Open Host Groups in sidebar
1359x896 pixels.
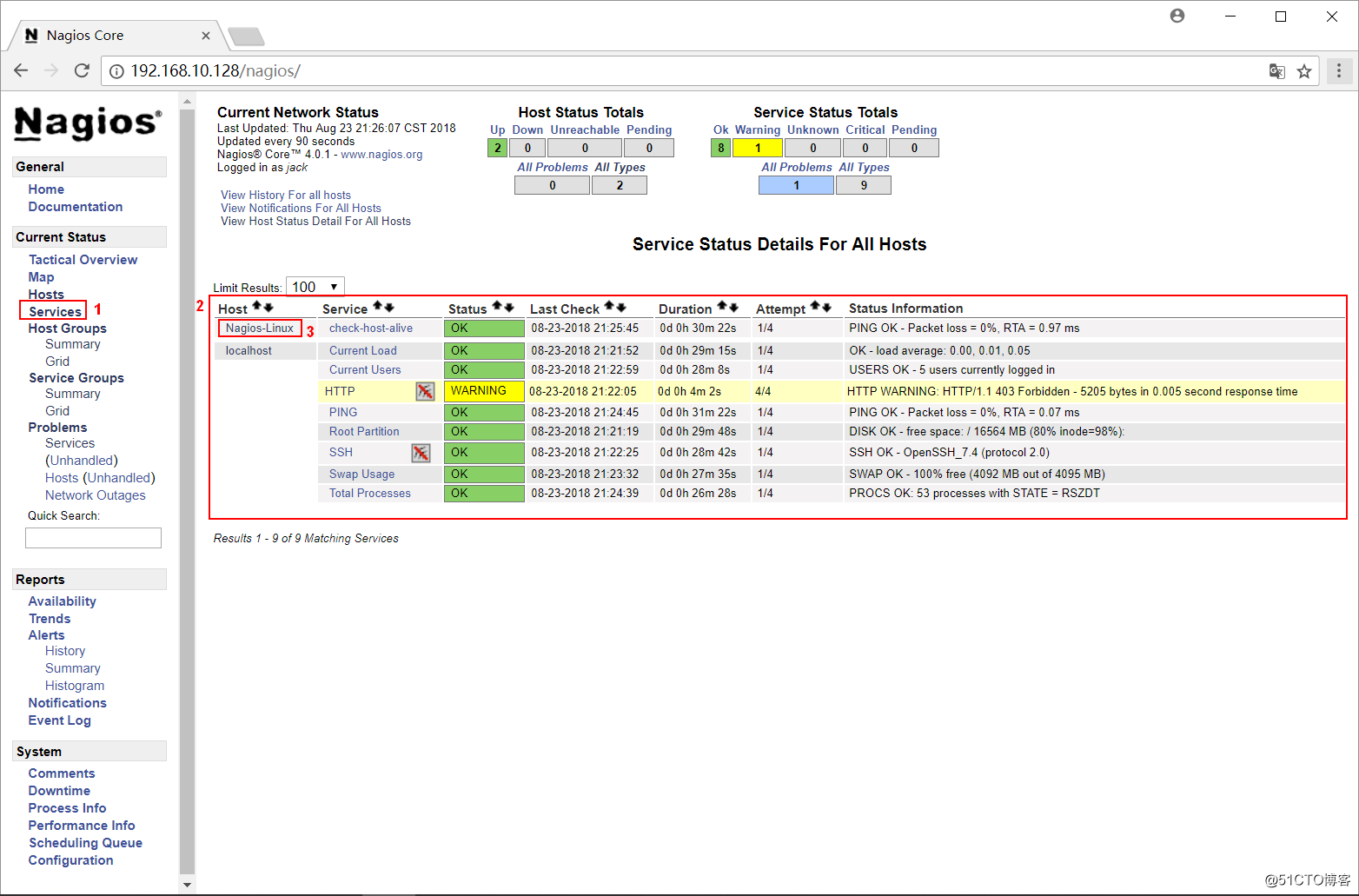67,329
